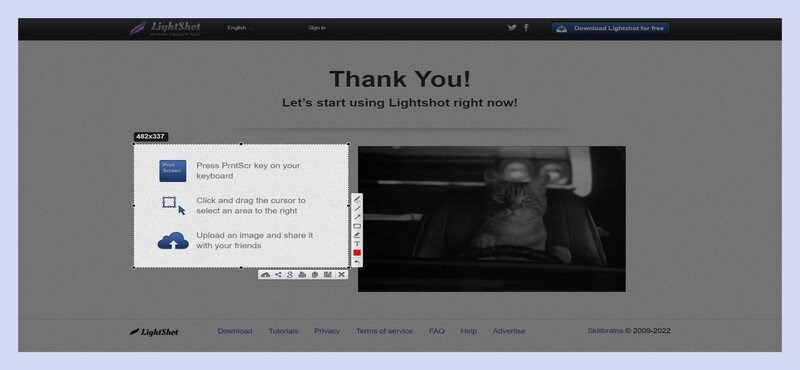Image resolution: width=800 pixels, height=370 pixels.
Task: Click "Let's start using Lightshot right now!" text
Action: [399, 103]
